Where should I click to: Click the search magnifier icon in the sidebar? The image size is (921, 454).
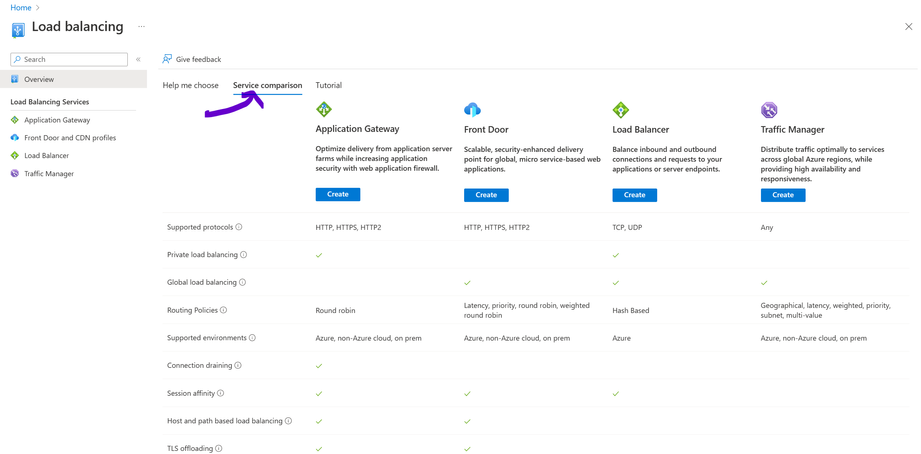coord(18,59)
